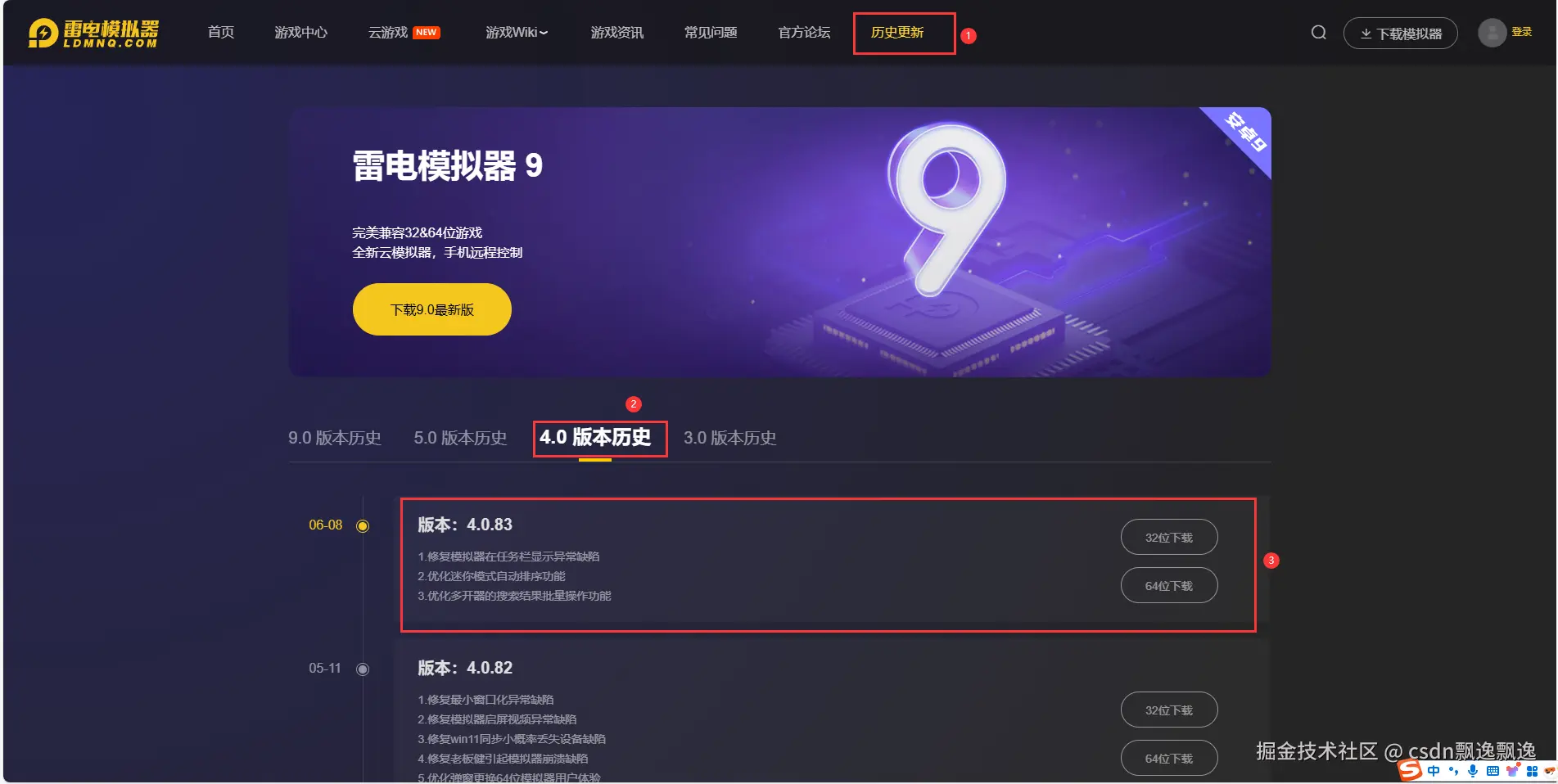The image size is (1558, 784).
Task: Open the Sogou skin shirt icon
Action: tap(1512, 770)
